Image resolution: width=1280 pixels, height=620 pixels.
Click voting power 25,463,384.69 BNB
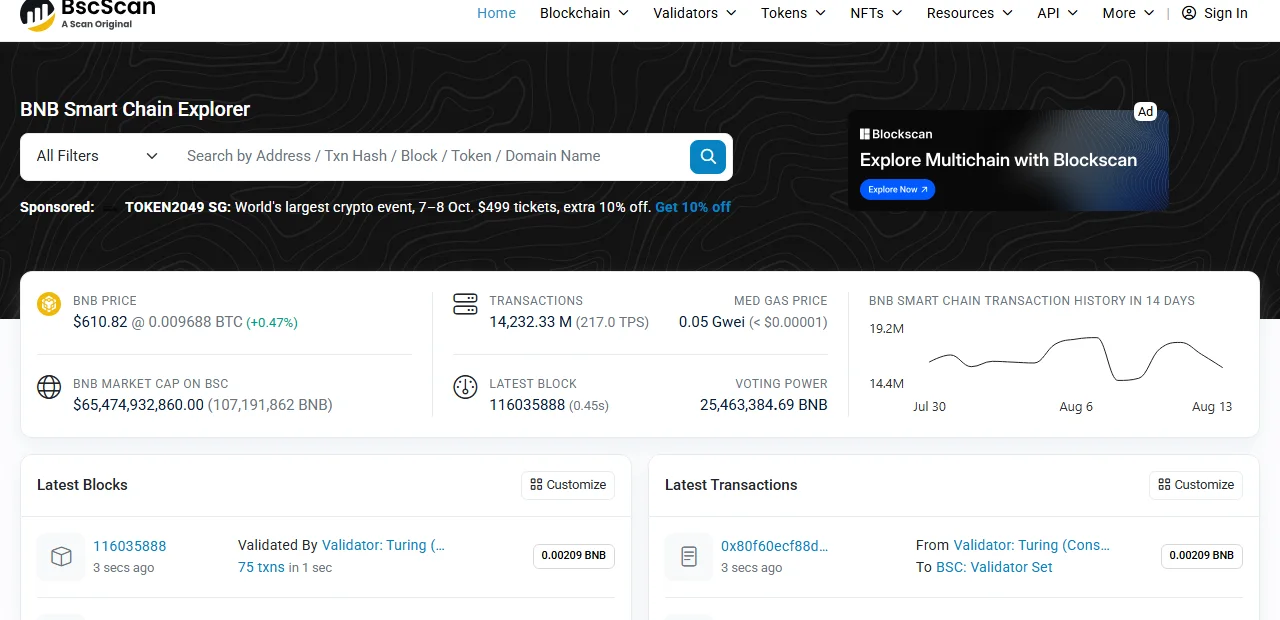coord(764,405)
